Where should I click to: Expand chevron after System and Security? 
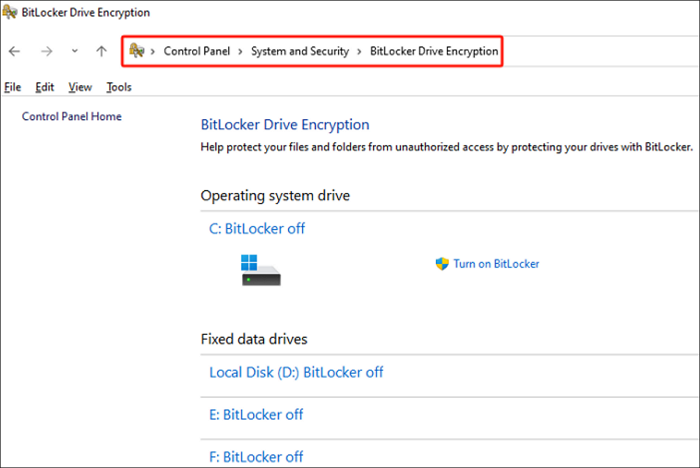pyautogui.click(x=359, y=51)
